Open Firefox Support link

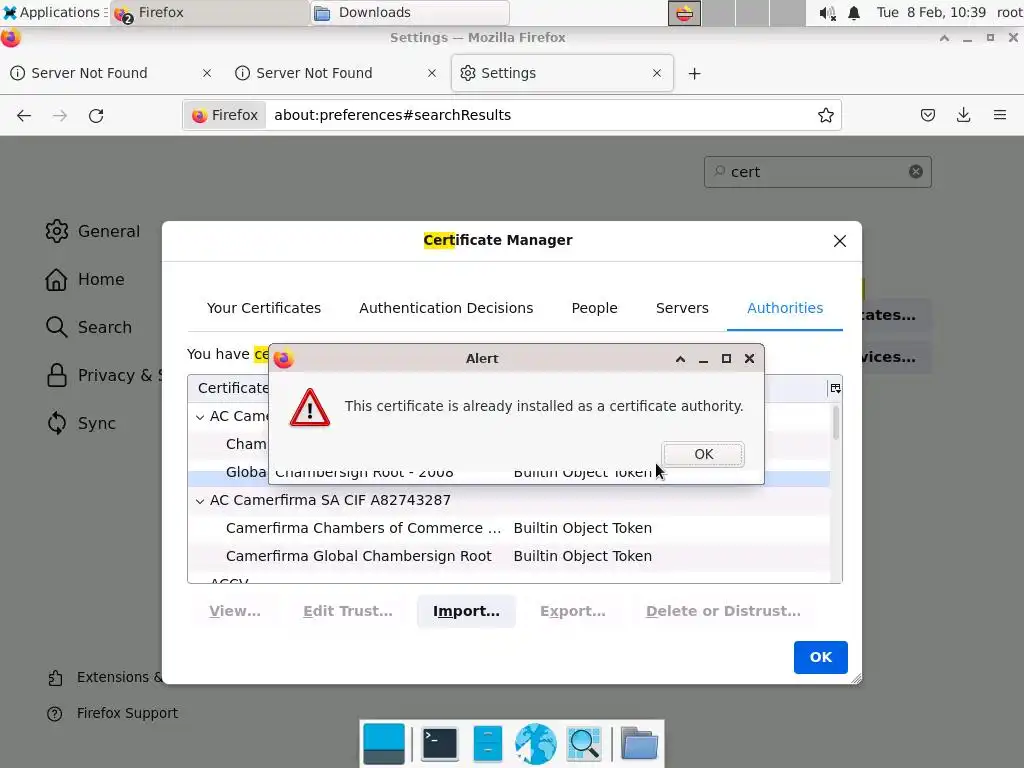coord(112,713)
